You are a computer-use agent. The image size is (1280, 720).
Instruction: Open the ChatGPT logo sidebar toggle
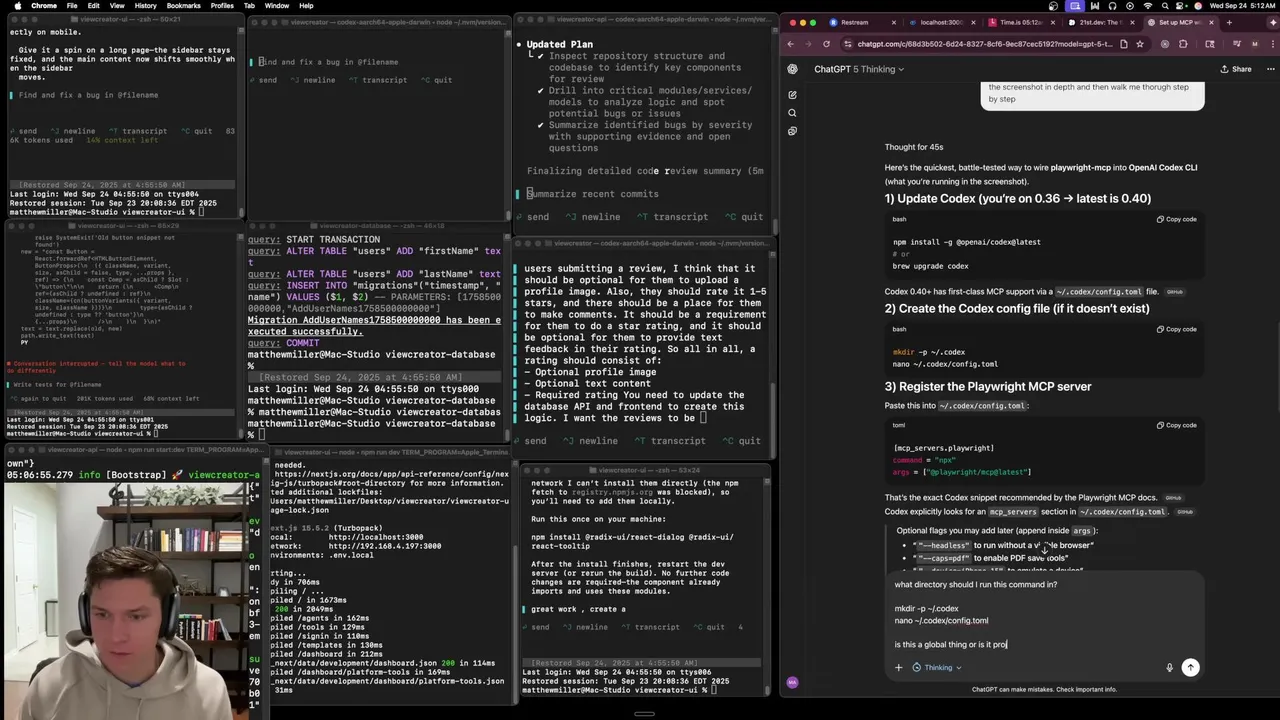tap(792, 69)
